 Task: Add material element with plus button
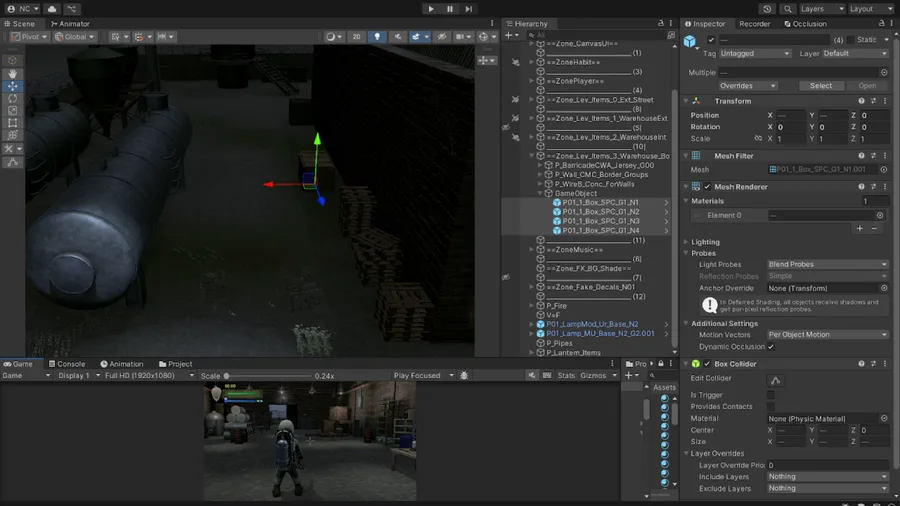click(x=859, y=228)
